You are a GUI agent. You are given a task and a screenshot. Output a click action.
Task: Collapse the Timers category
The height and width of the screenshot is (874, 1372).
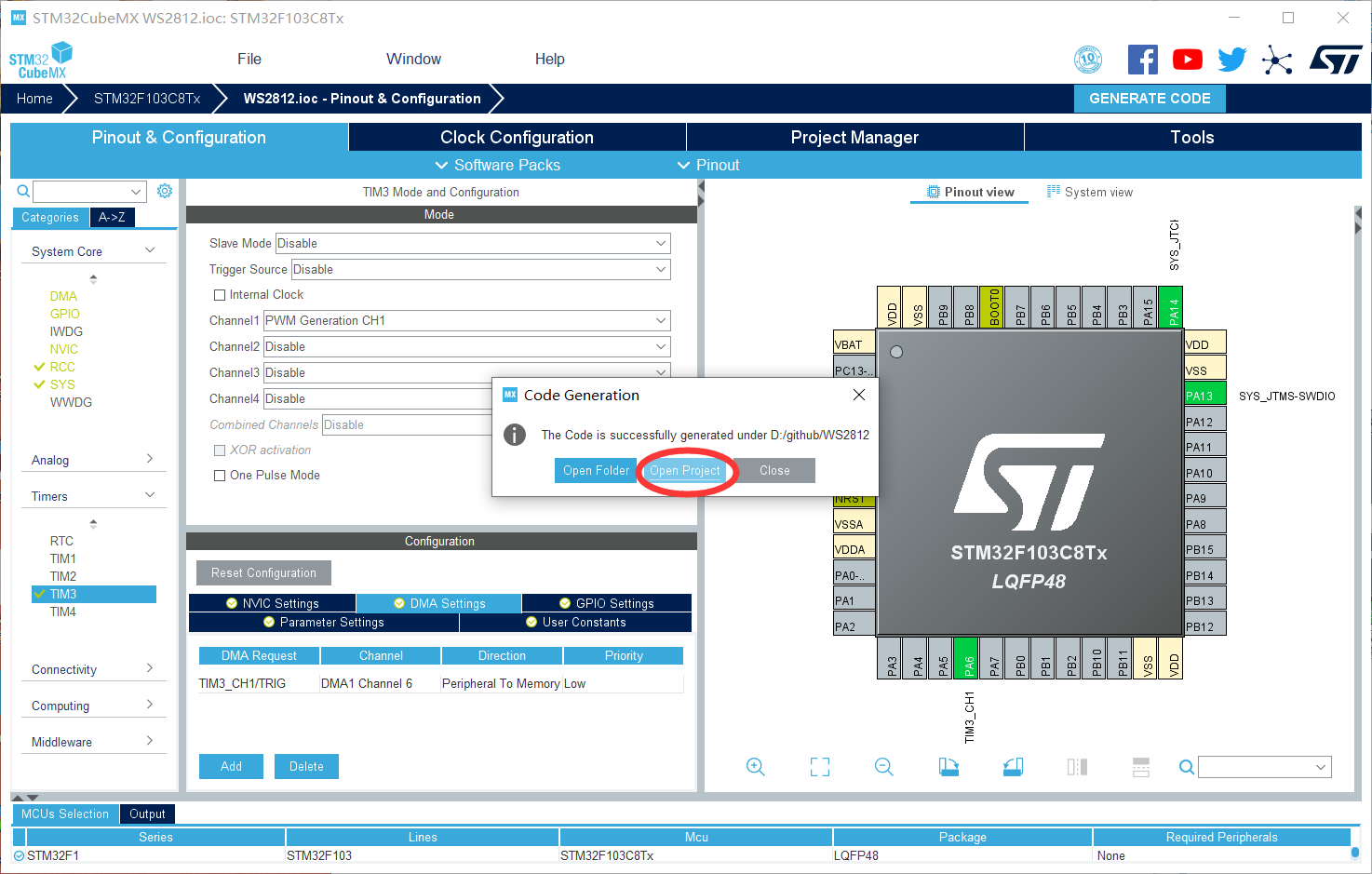[93, 496]
